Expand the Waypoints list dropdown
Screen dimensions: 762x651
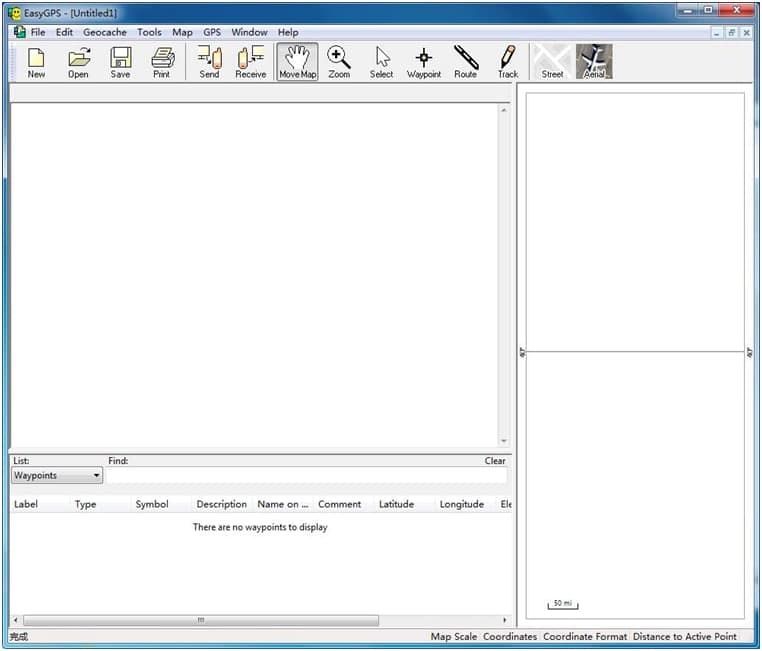pos(57,475)
